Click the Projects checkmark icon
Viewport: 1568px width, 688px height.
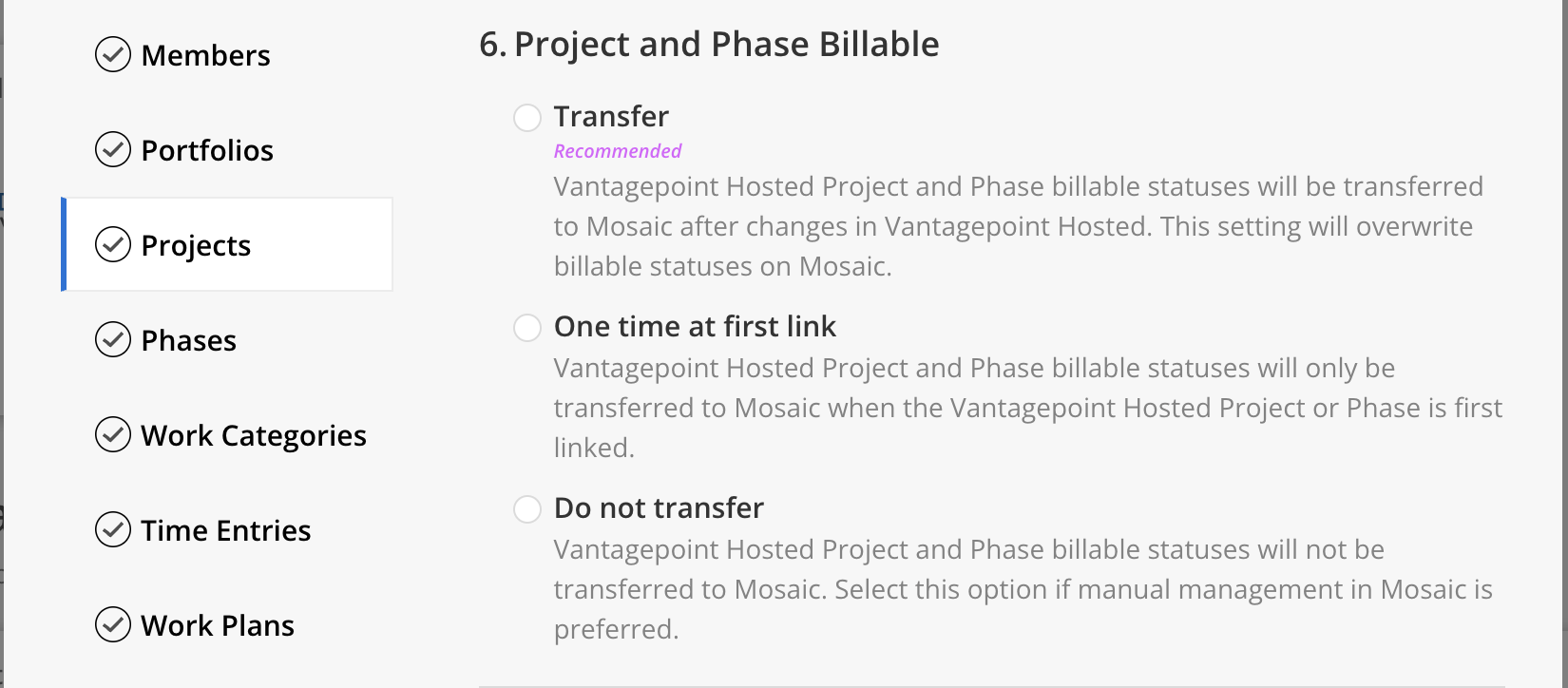113,244
